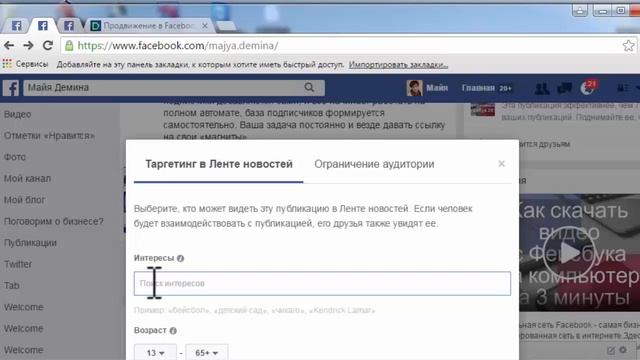Image resolution: width=640 pixels, height=360 pixels.
Task: Switch to the third Facebook browser tab
Action: pyautogui.click(x=69, y=26)
